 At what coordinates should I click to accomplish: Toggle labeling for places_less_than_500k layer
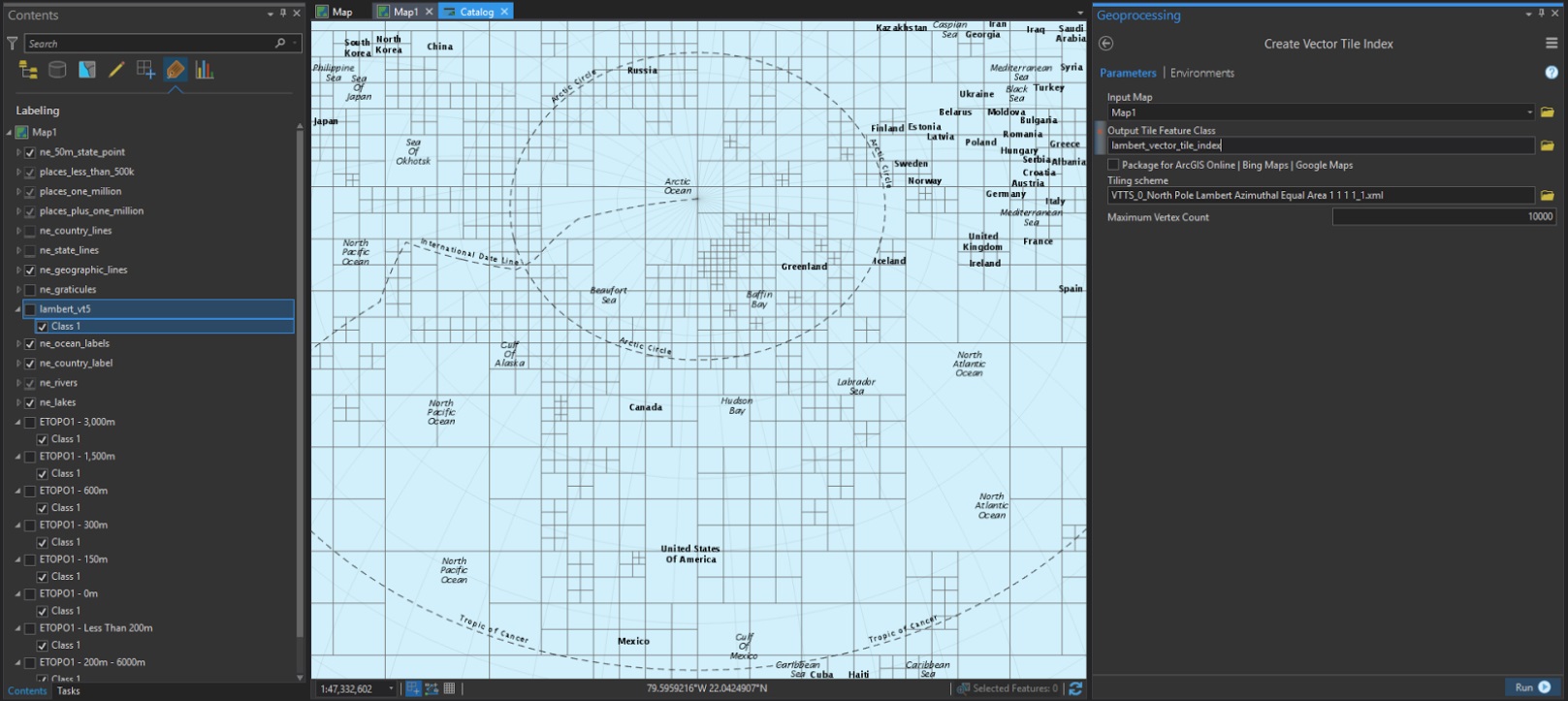30,172
